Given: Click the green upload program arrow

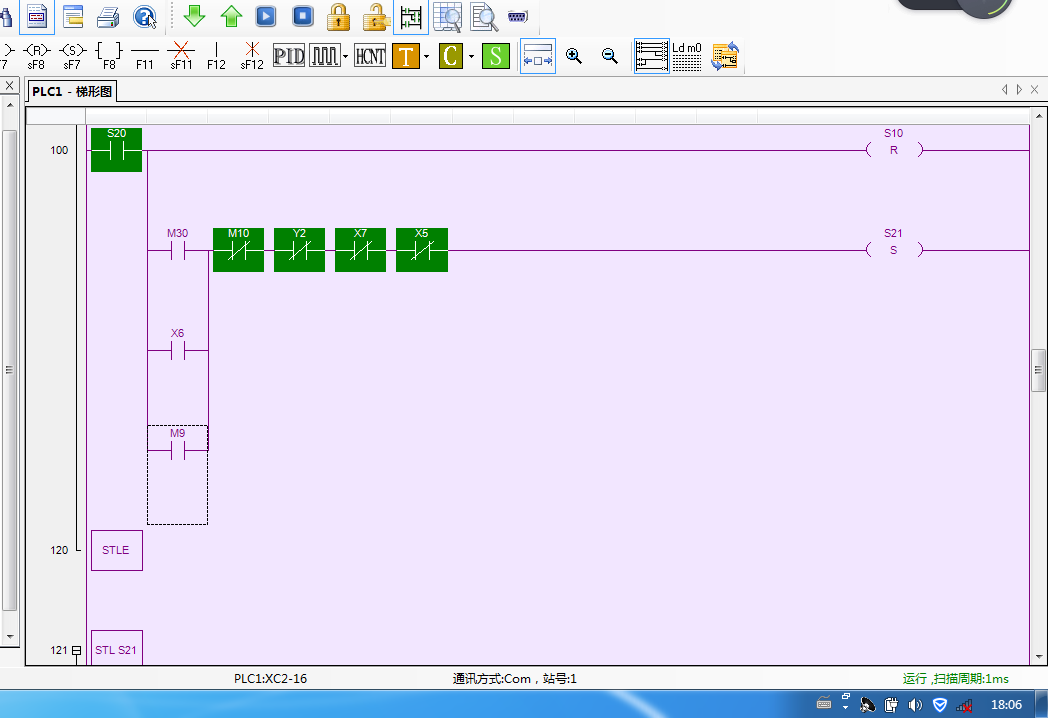Looking at the screenshot, I should [231, 16].
